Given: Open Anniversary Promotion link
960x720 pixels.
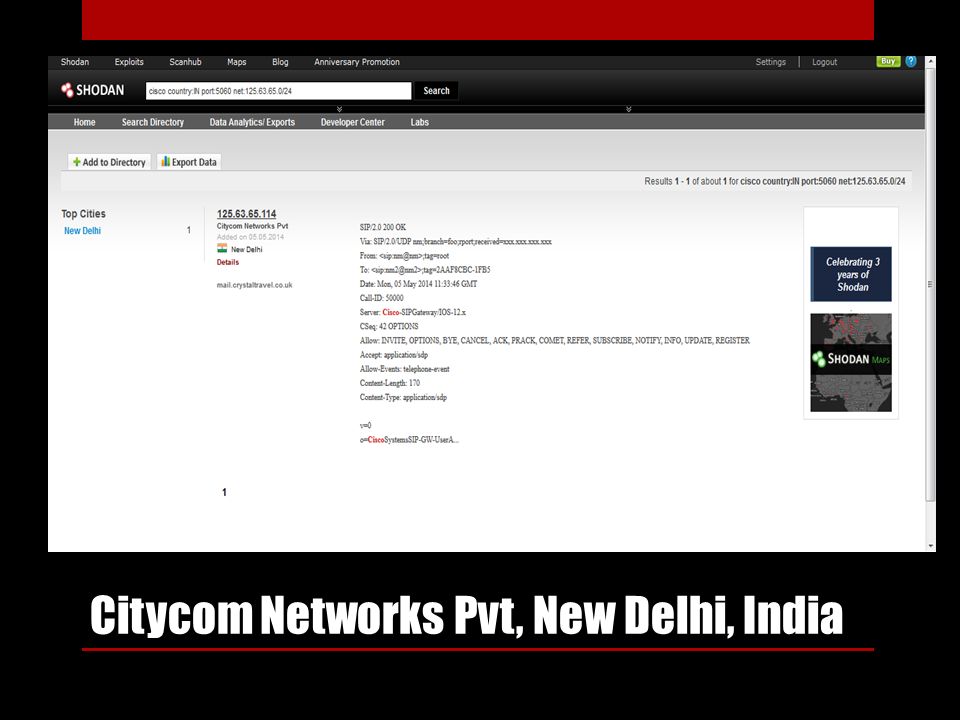Looking at the screenshot, I should pyautogui.click(x=356, y=62).
